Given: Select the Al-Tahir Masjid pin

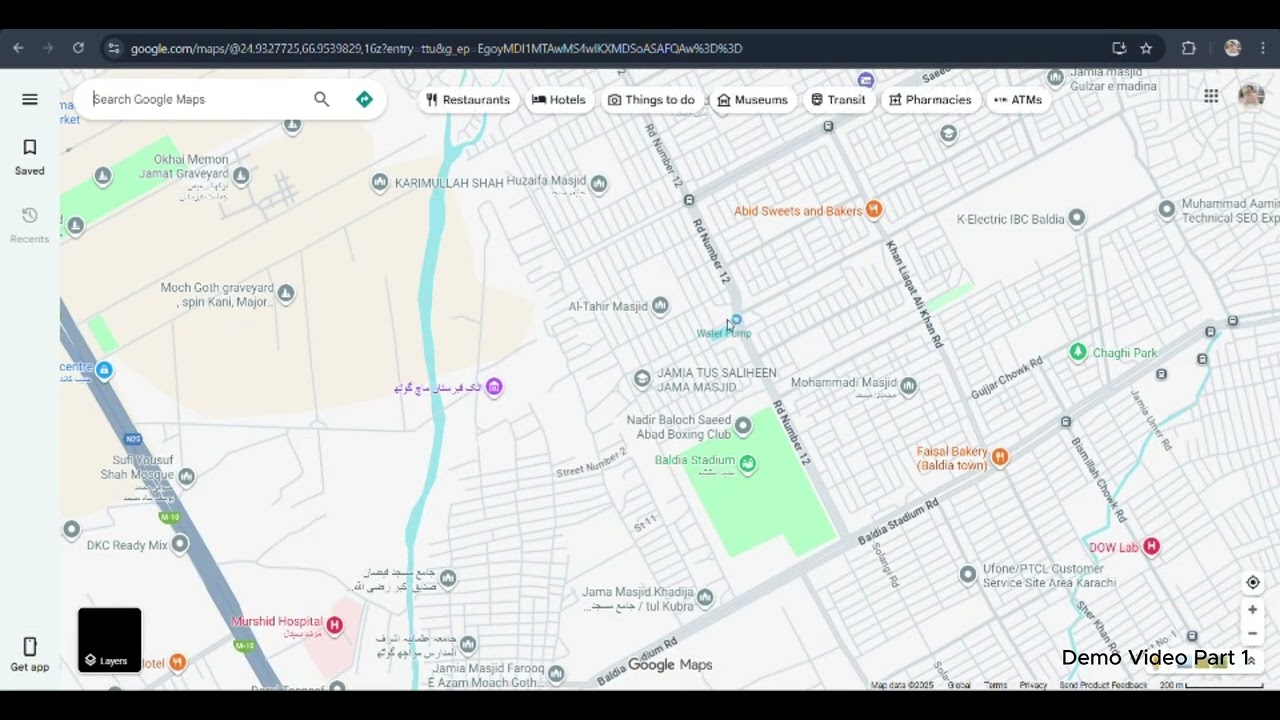Looking at the screenshot, I should tap(660, 306).
